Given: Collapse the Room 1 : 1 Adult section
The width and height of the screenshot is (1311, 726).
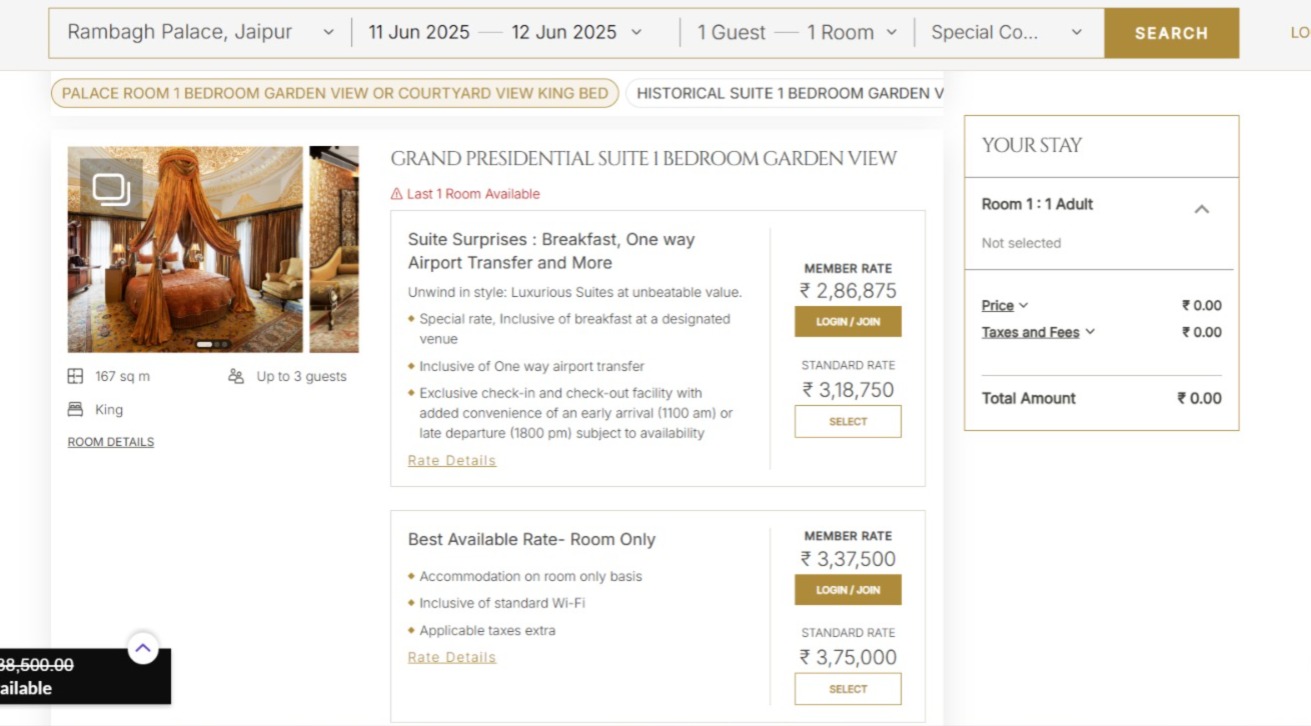Looking at the screenshot, I should (1204, 209).
